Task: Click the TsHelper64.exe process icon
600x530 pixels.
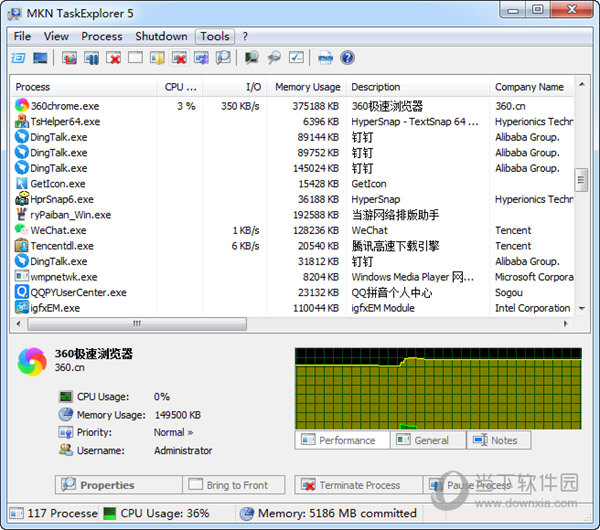Action: [x=22, y=121]
